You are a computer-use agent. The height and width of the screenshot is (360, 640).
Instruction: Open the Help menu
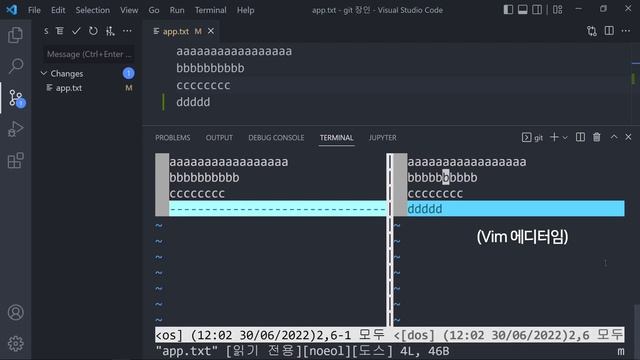(x=245, y=10)
